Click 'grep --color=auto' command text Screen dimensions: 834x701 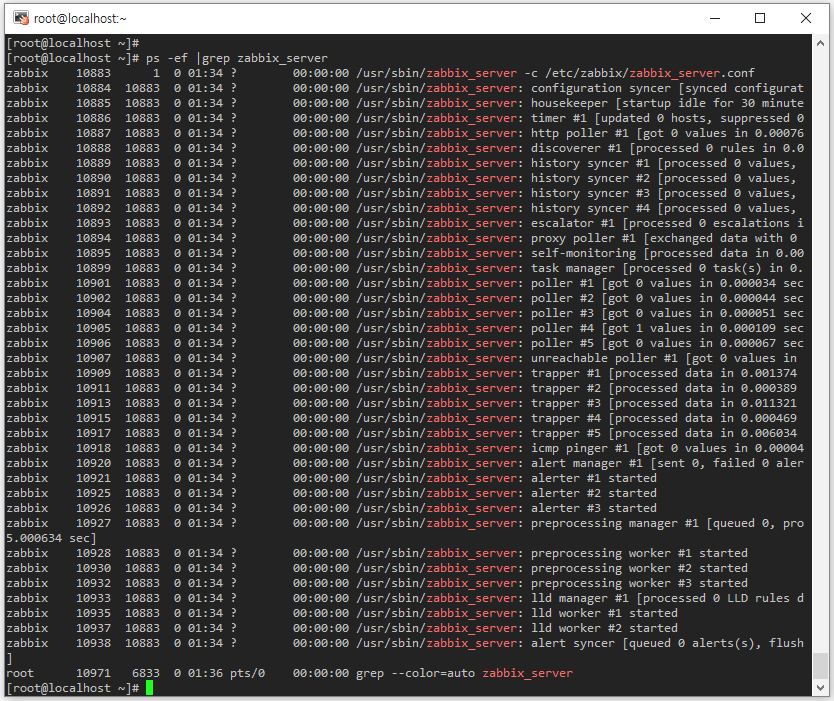(415, 673)
